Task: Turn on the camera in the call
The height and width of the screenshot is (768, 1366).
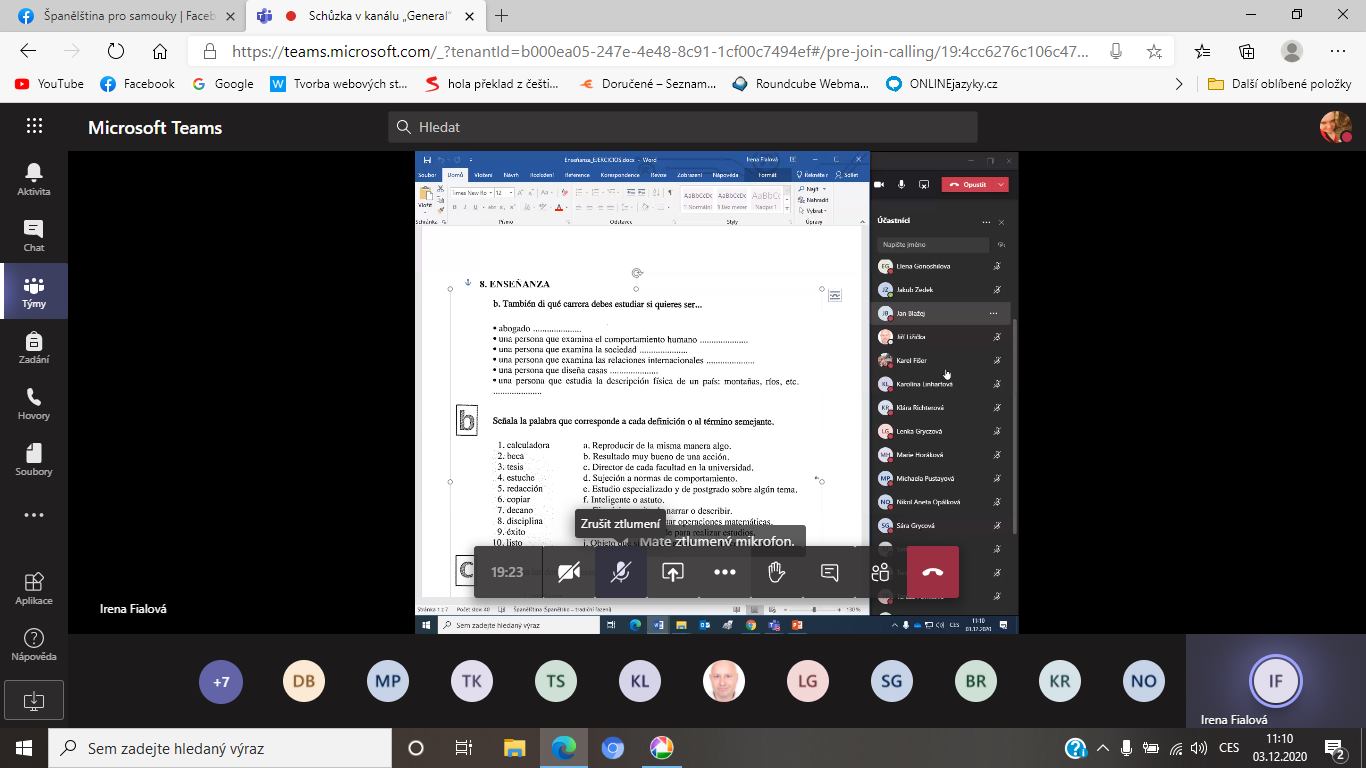Action: point(569,572)
